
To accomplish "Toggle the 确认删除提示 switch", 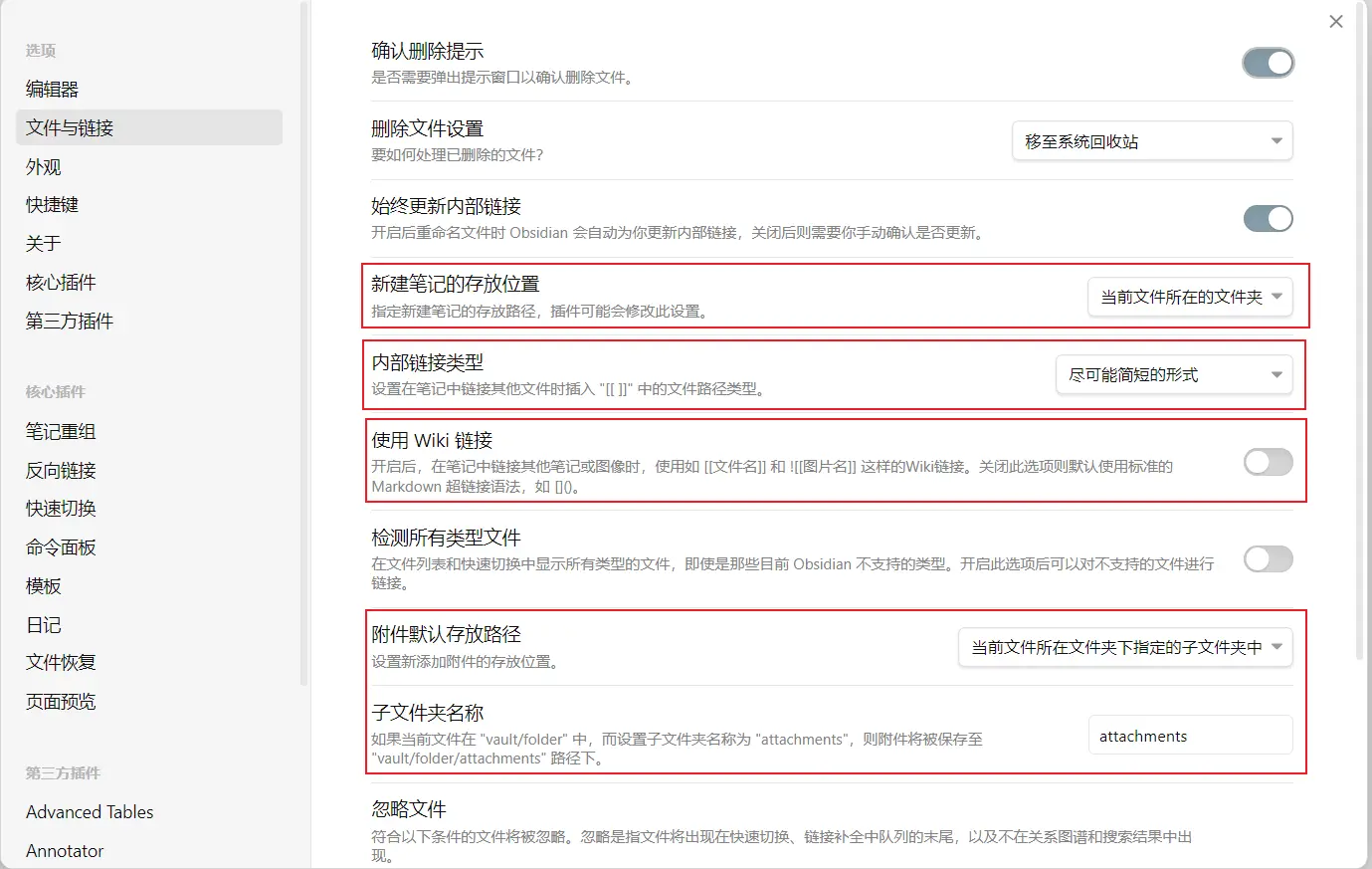I will click(x=1268, y=64).
